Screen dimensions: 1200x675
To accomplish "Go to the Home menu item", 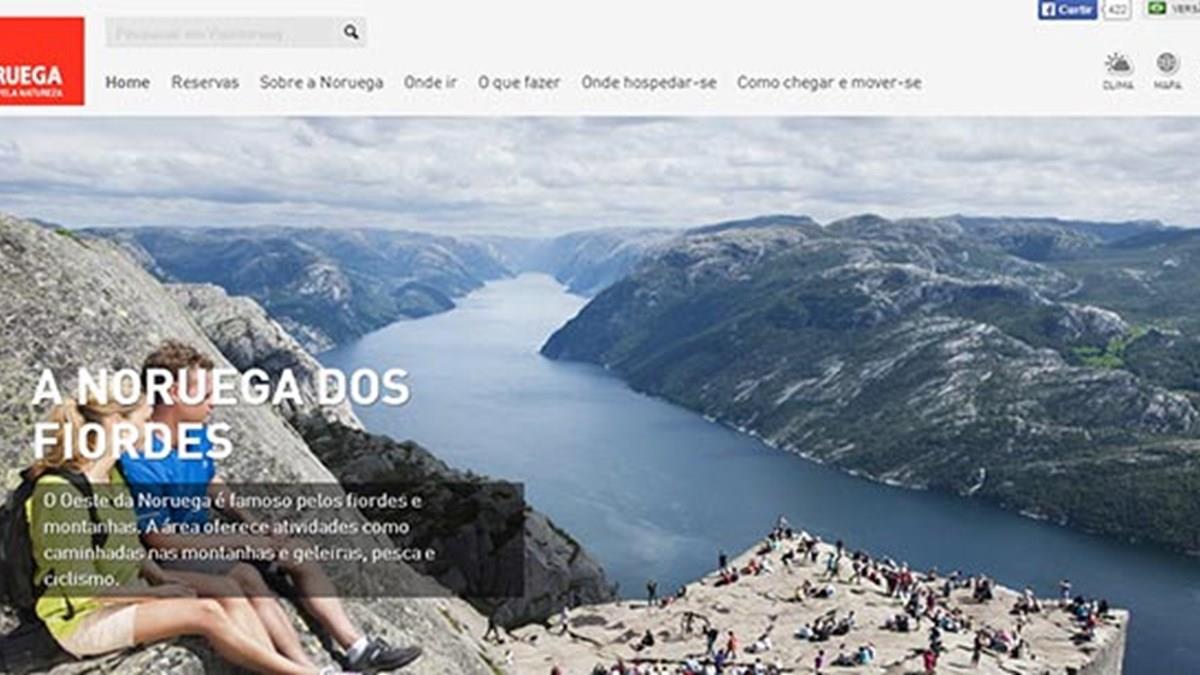I will pos(128,83).
